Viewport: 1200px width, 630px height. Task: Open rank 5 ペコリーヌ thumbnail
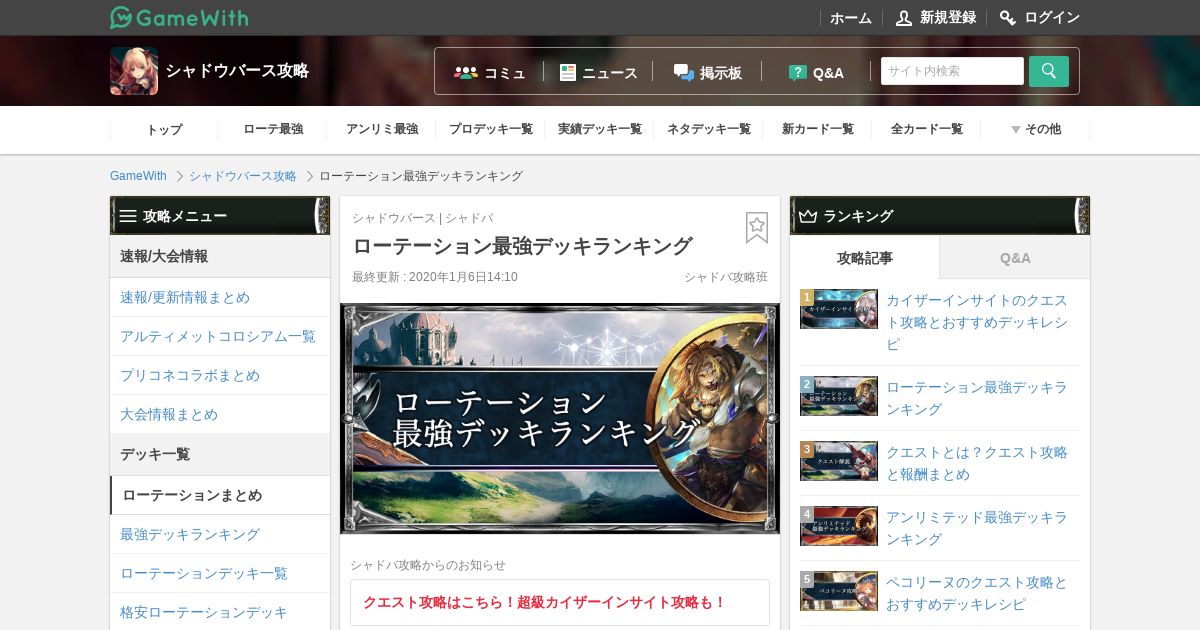pos(839,591)
